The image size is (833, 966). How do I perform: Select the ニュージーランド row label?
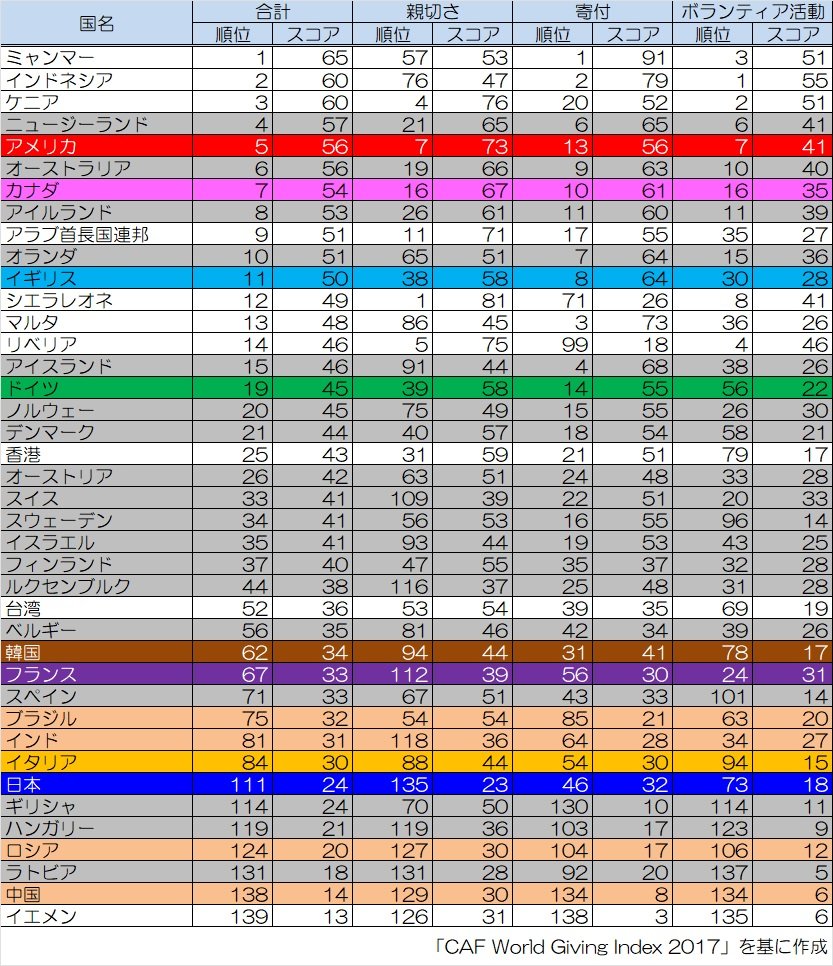[96, 124]
